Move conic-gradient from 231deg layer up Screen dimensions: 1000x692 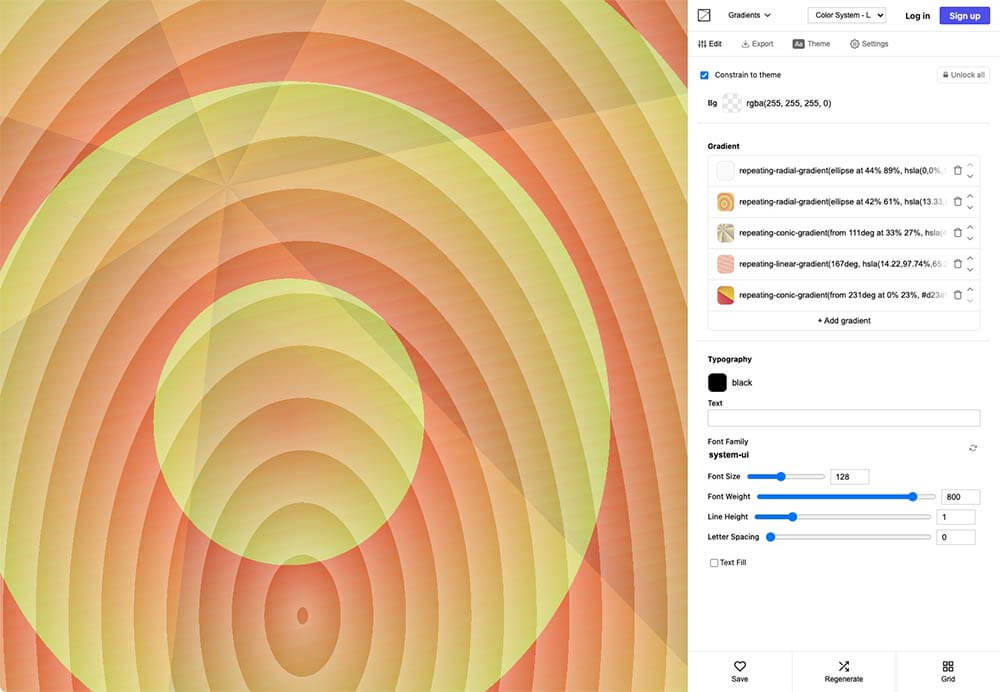970,290
